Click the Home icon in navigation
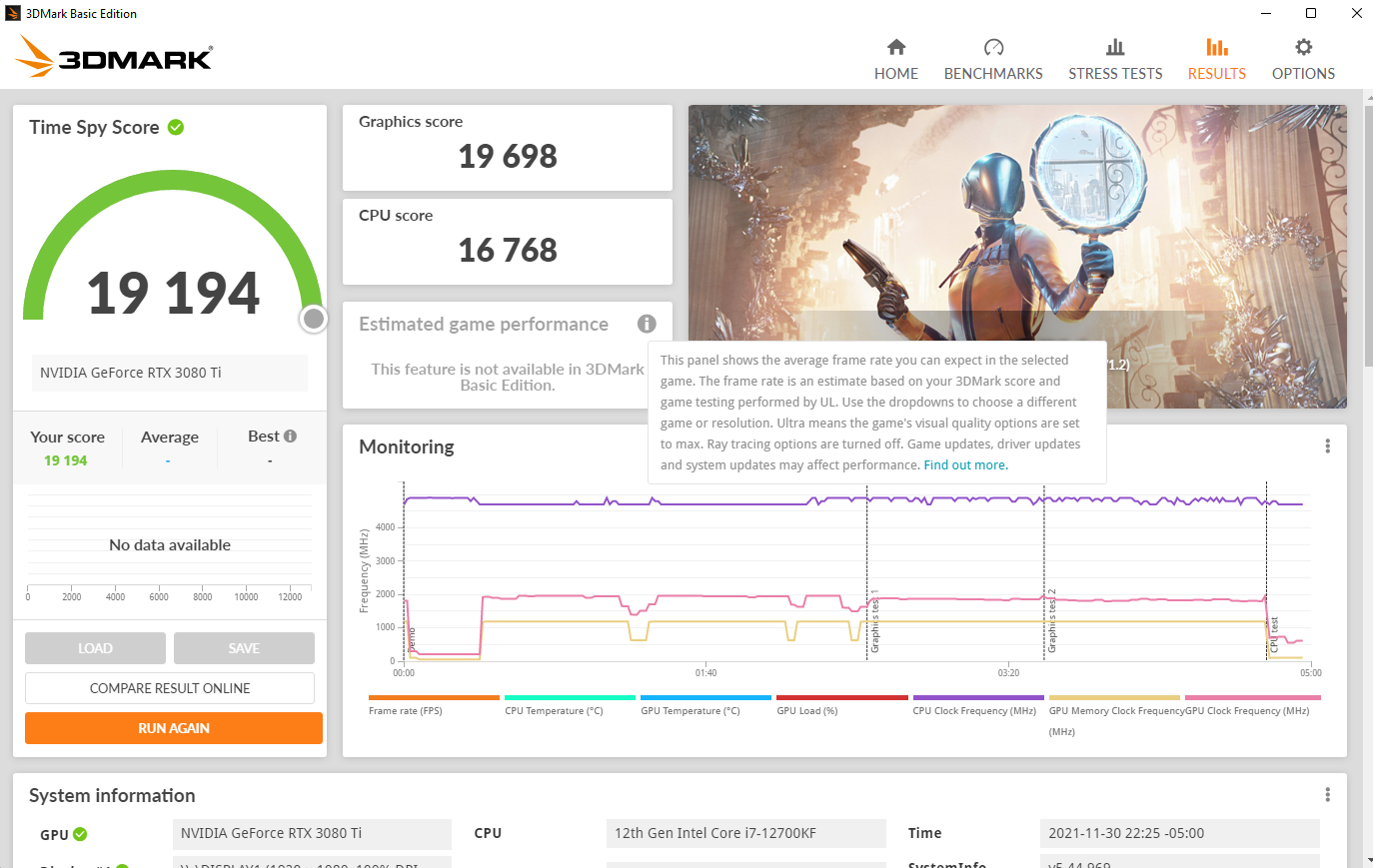Viewport: 1373px width, 868px height. pyautogui.click(x=896, y=47)
